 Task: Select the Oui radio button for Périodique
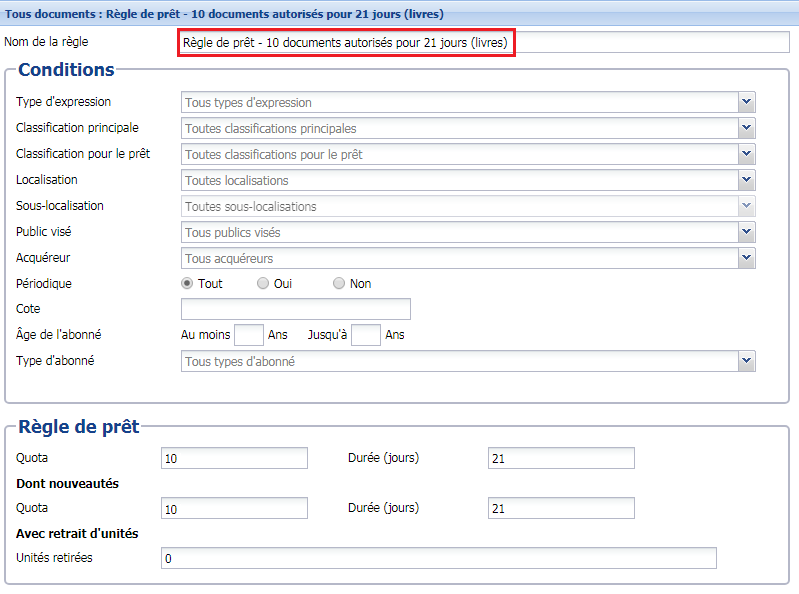[x=263, y=283]
